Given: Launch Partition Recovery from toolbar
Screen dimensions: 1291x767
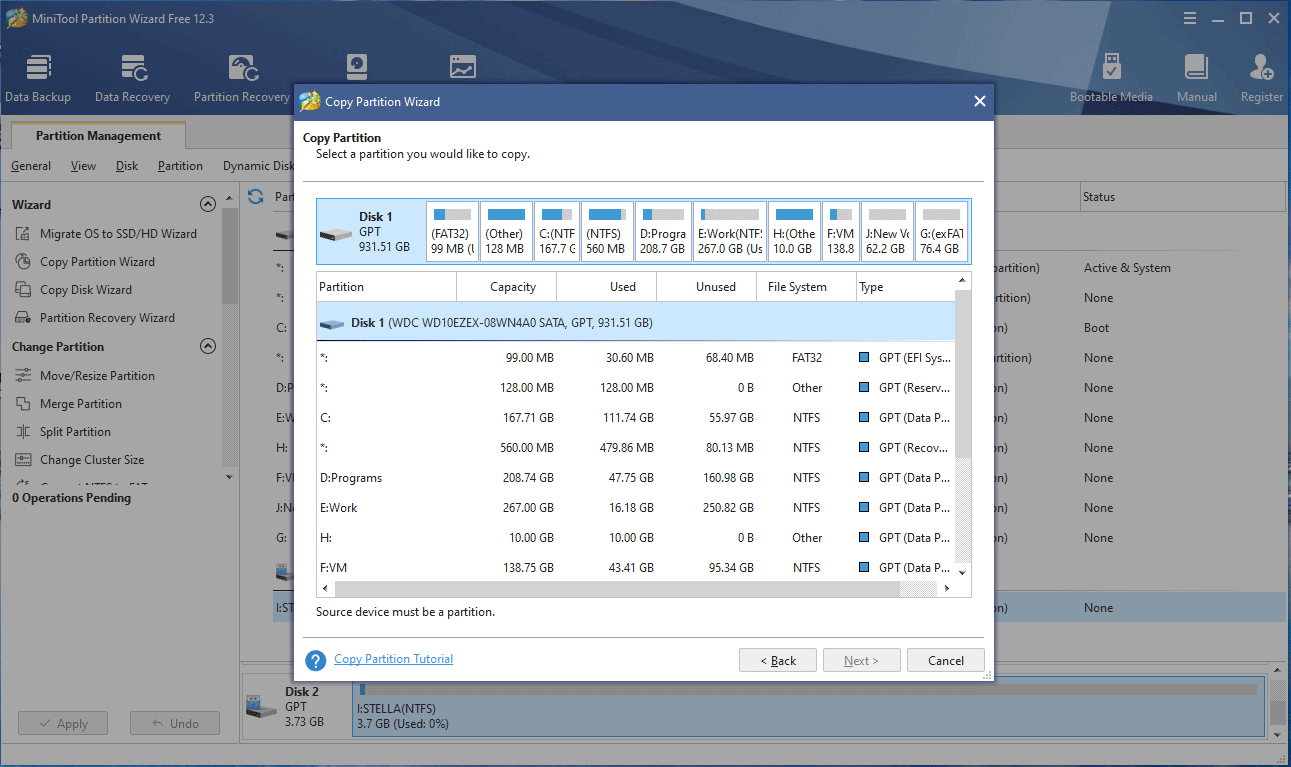Looking at the screenshot, I should 241,79.
